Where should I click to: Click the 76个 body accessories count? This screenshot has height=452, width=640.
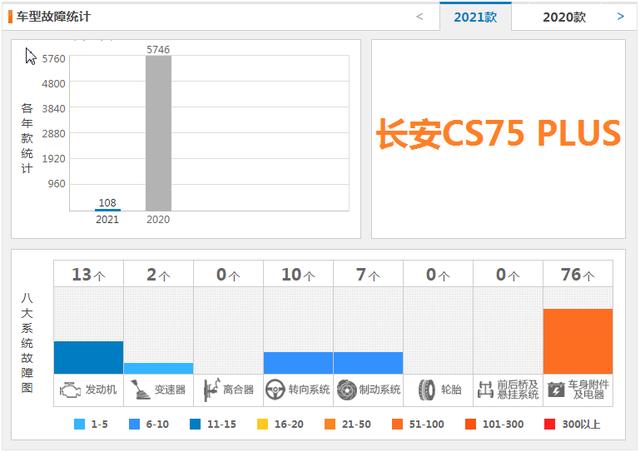click(578, 274)
